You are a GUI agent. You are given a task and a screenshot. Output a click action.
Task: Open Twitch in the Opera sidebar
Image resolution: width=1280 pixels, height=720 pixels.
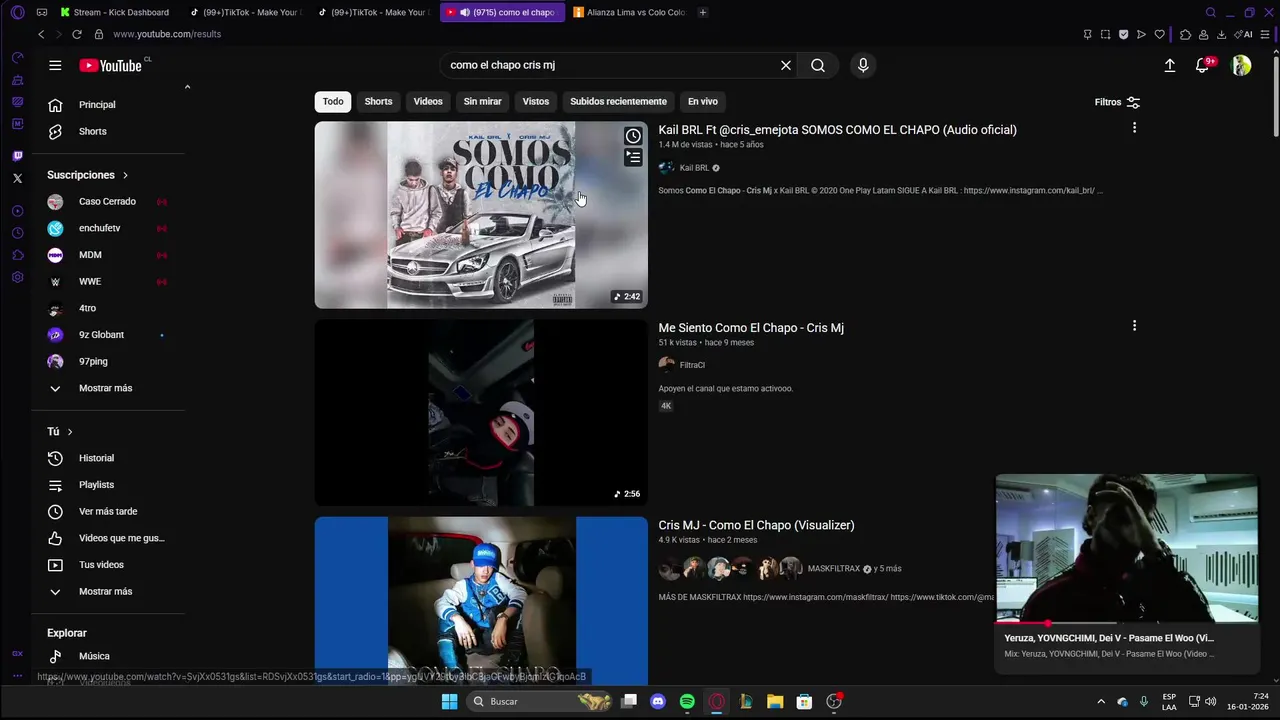[17, 156]
